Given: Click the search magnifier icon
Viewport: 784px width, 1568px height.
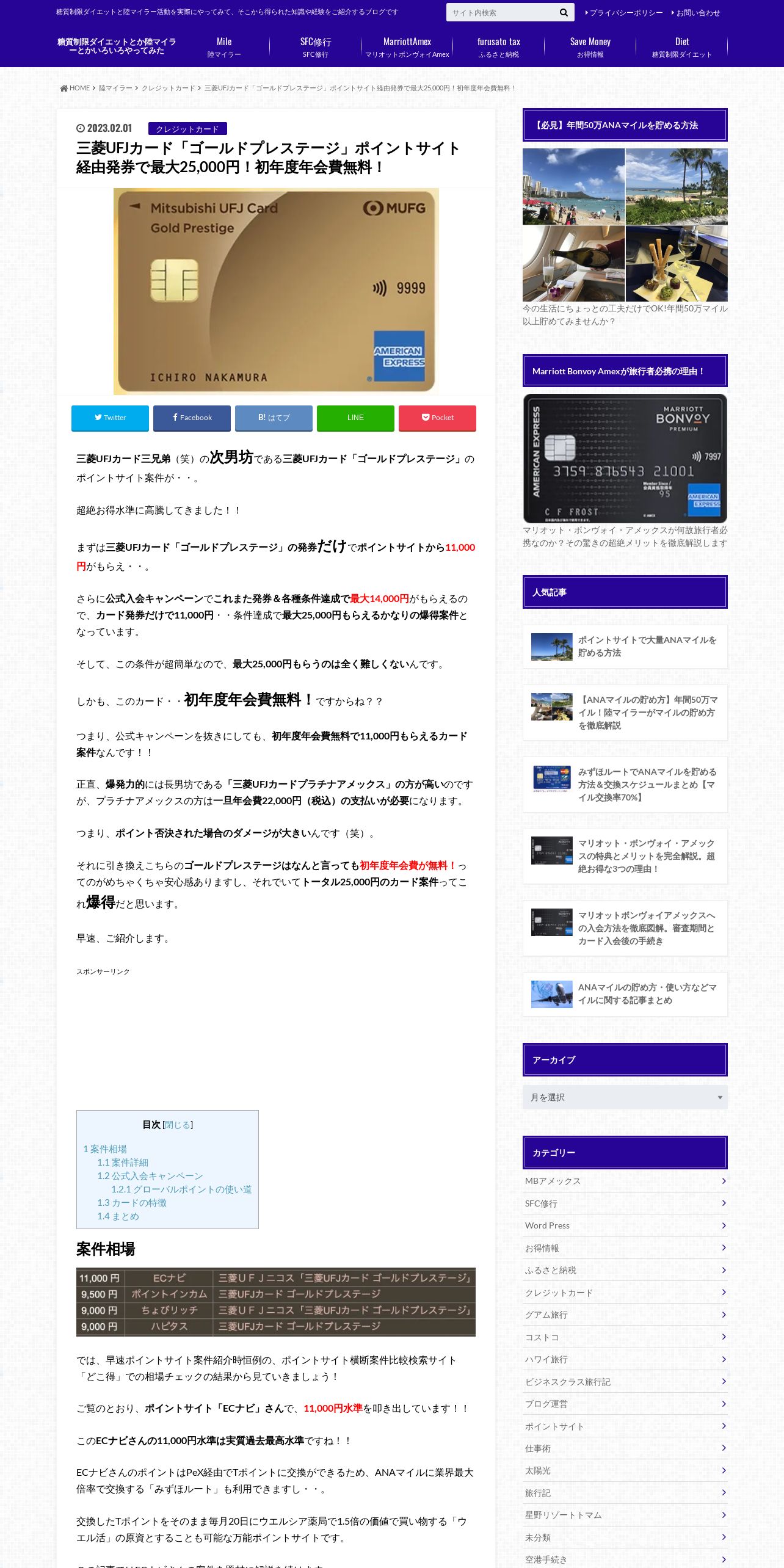Looking at the screenshot, I should (564, 12).
